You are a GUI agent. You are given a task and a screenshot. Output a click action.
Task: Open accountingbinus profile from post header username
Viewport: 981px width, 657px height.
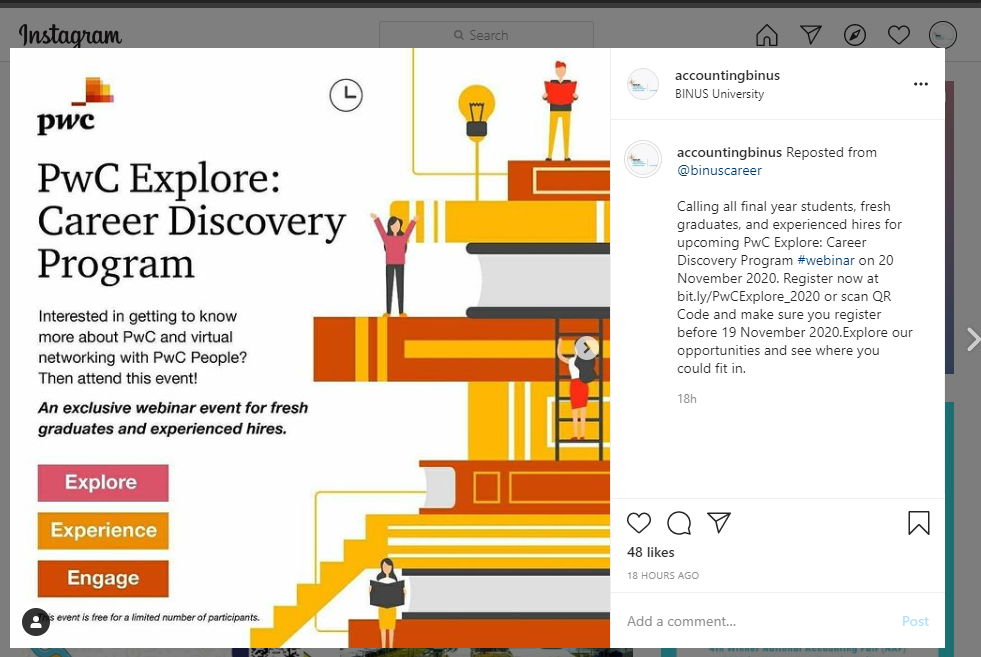click(727, 75)
